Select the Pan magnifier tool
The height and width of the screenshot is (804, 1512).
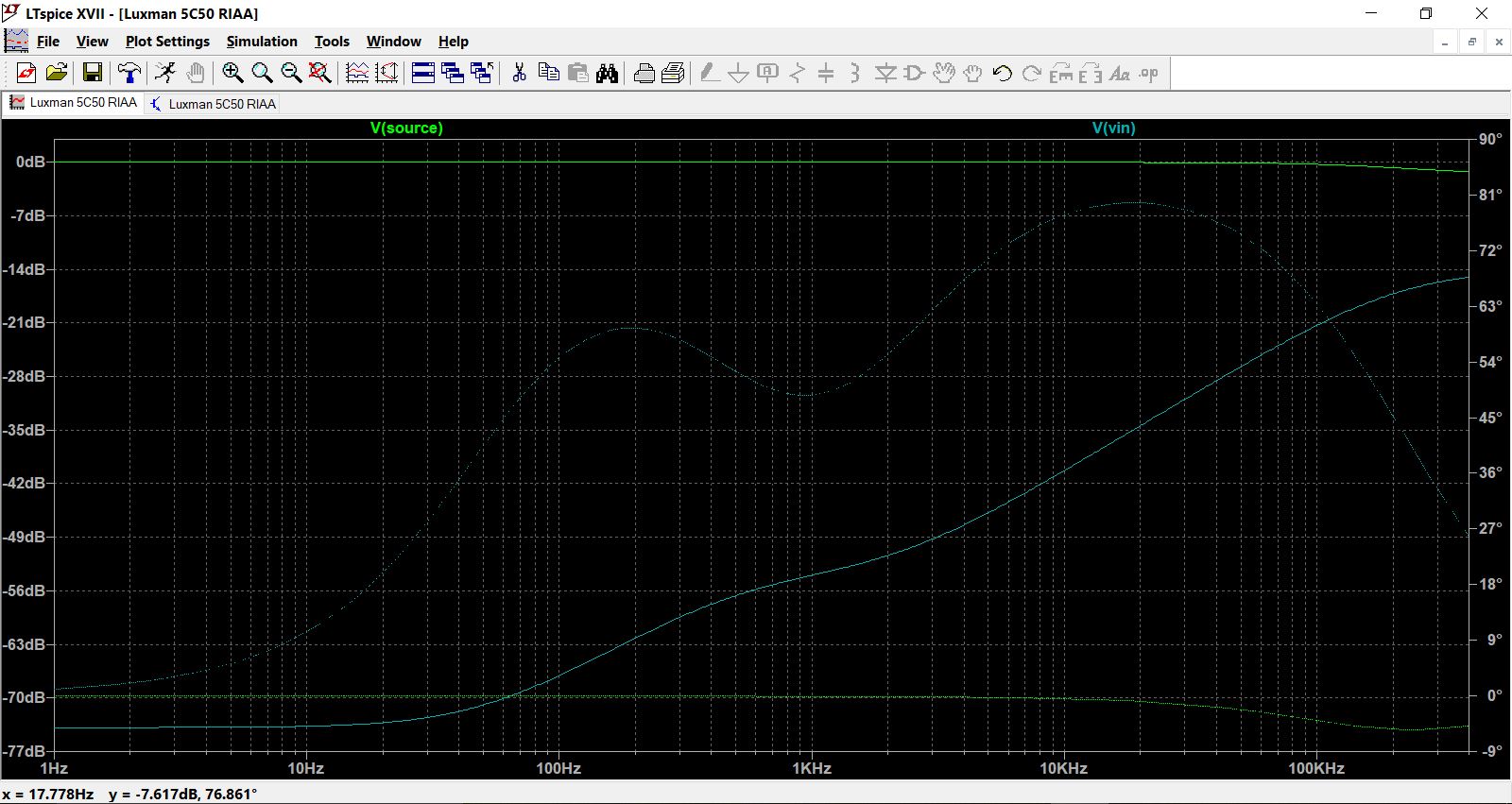coord(262,73)
